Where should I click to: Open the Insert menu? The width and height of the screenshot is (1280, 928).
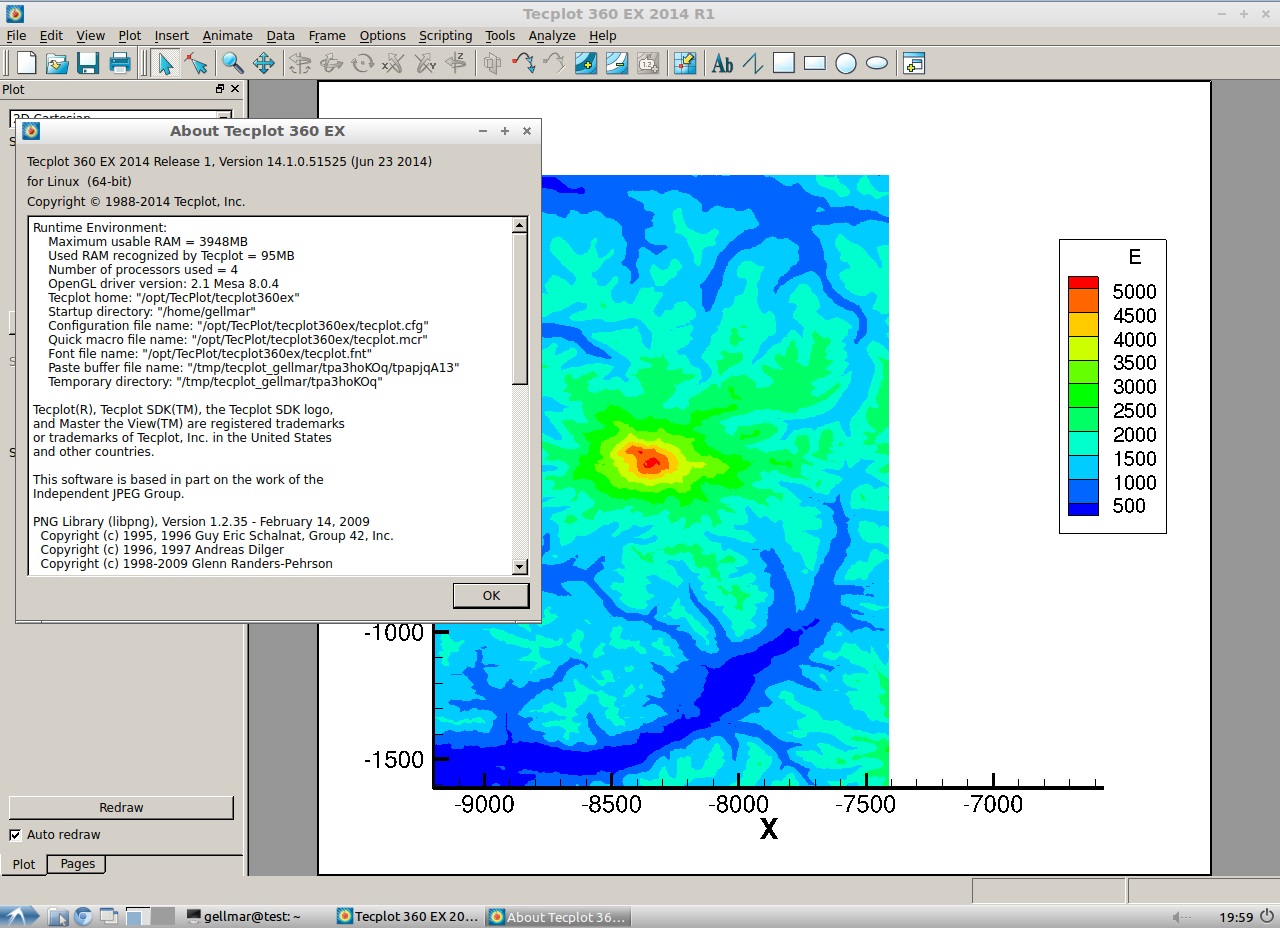172,35
